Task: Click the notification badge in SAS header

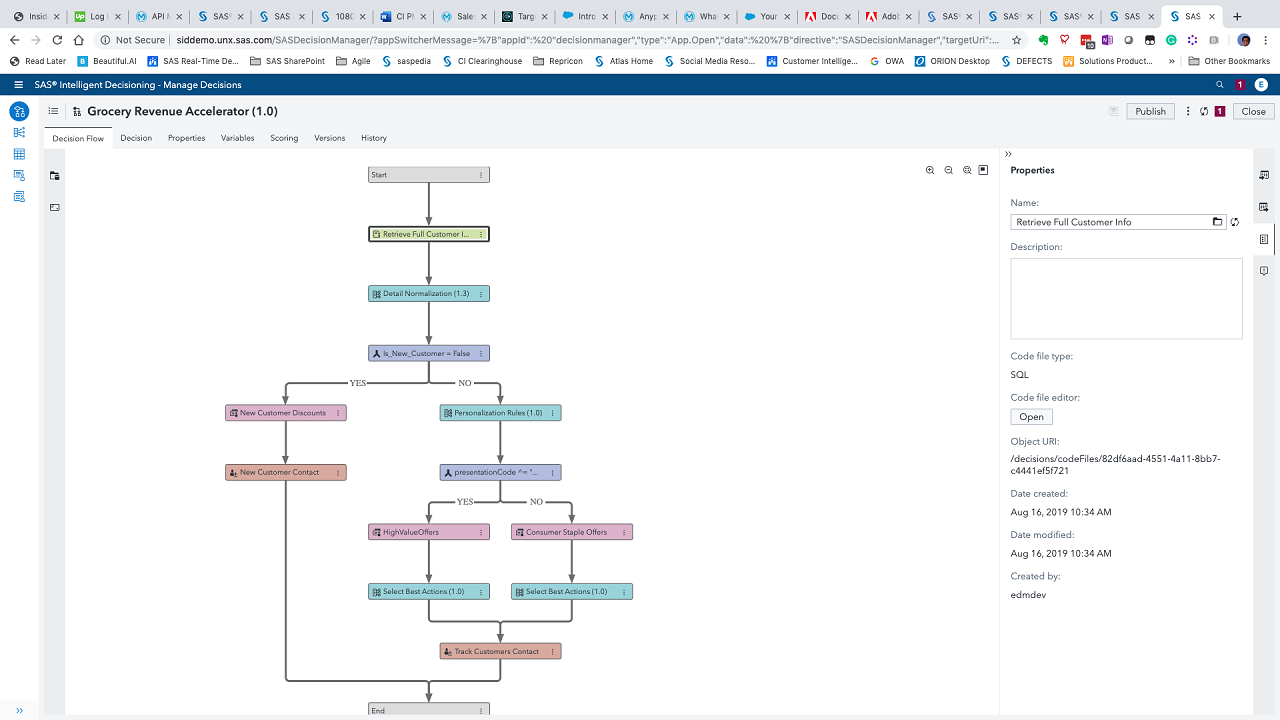Action: tap(1241, 85)
